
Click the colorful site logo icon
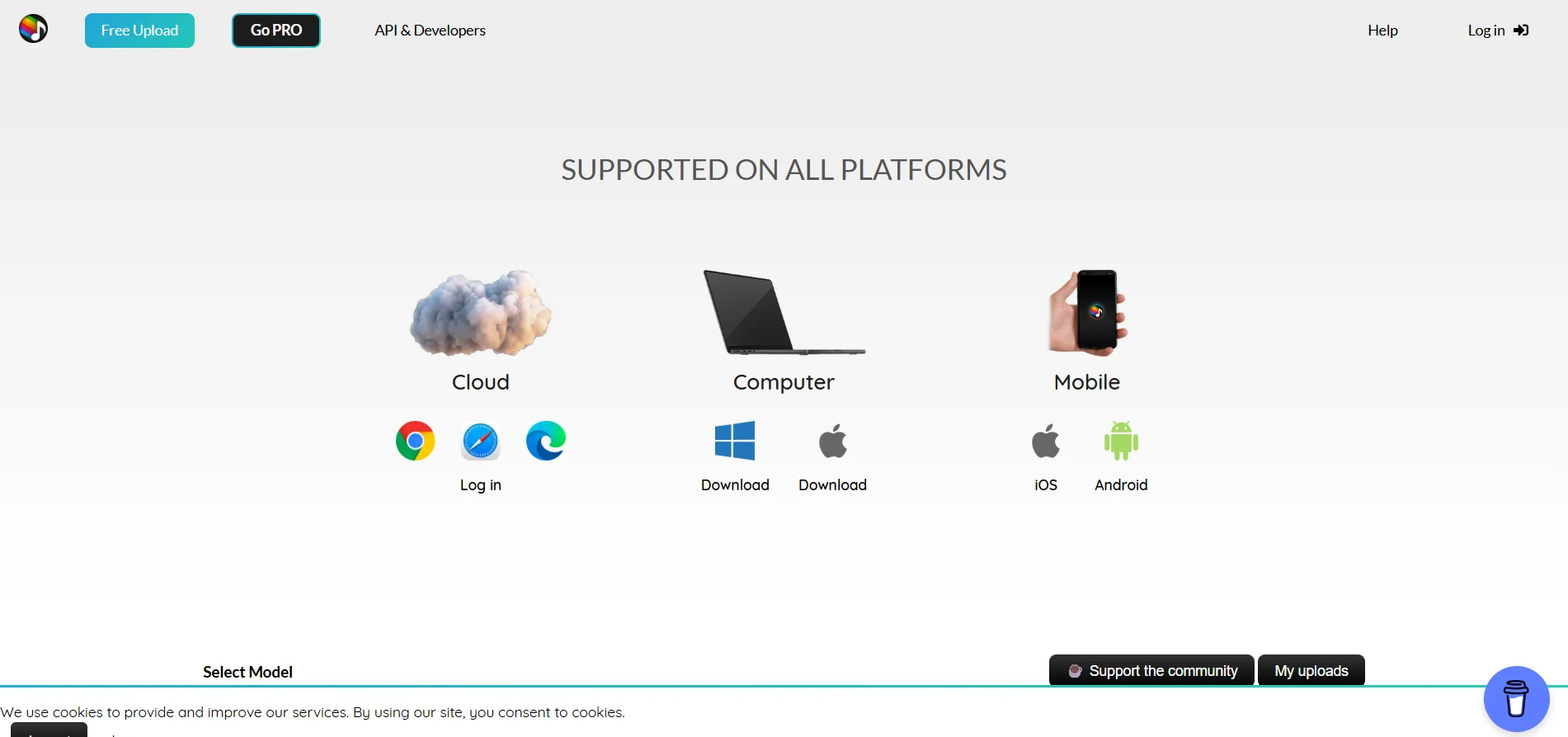[34, 30]
